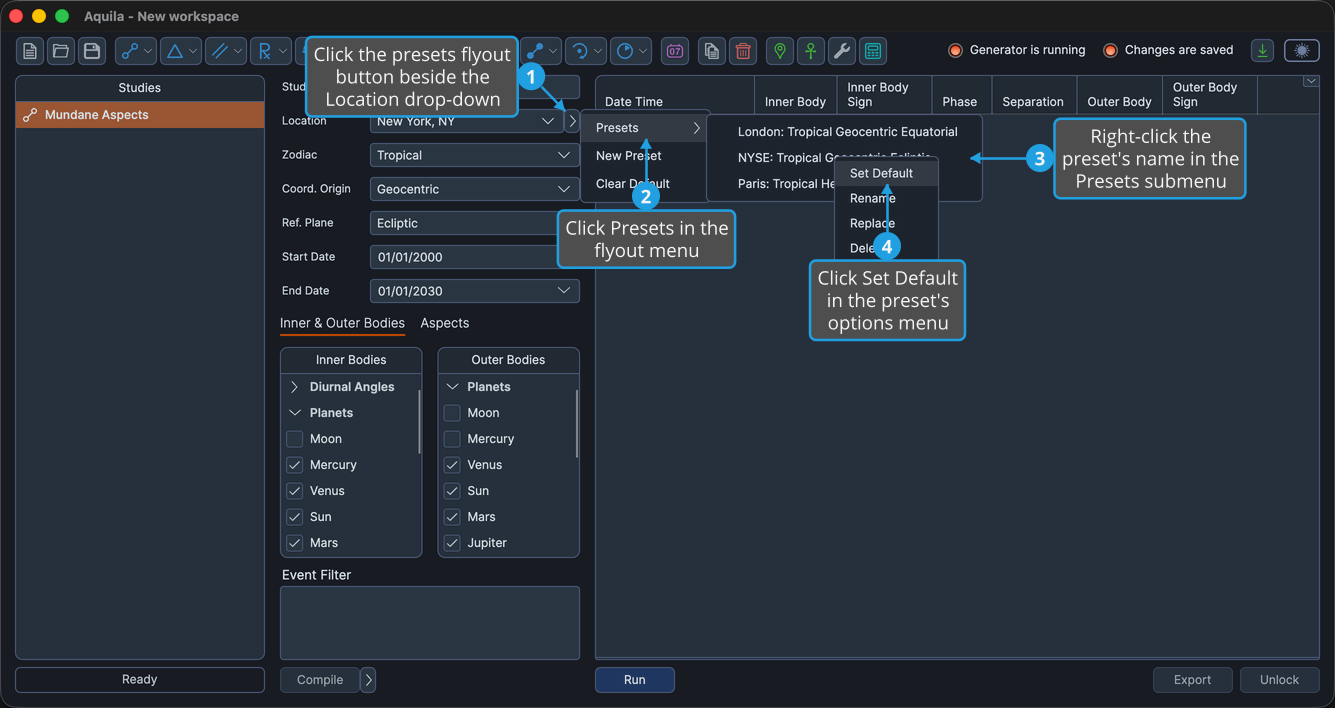Image resolution: width=1335 pixels, height=708 pixels.
Task: Click the spiral cycle toolbar icon
Action: 579,51
